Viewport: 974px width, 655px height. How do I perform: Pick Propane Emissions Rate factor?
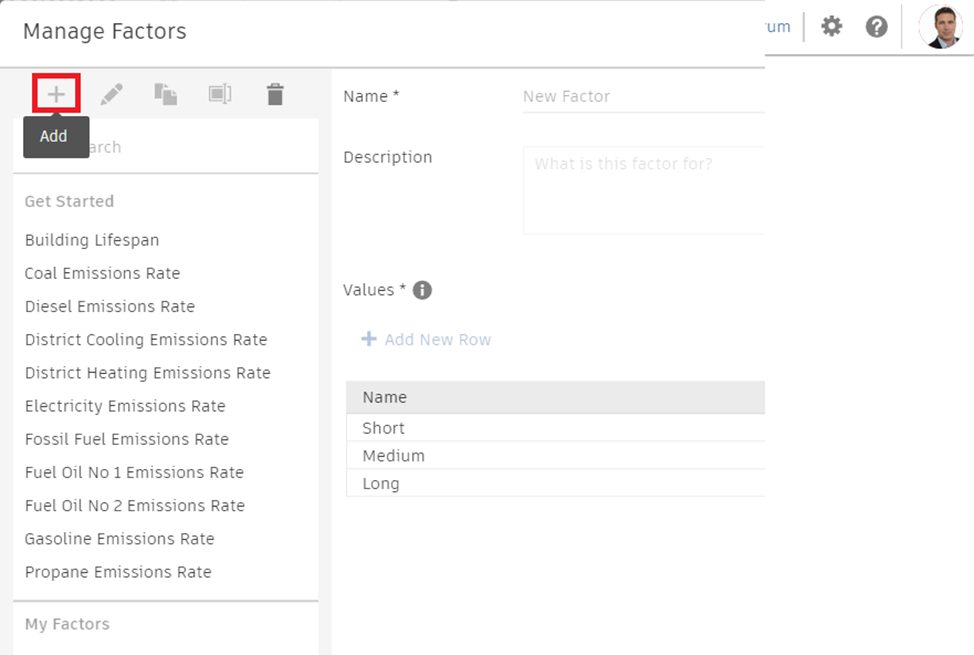click(x=118, y=572)
